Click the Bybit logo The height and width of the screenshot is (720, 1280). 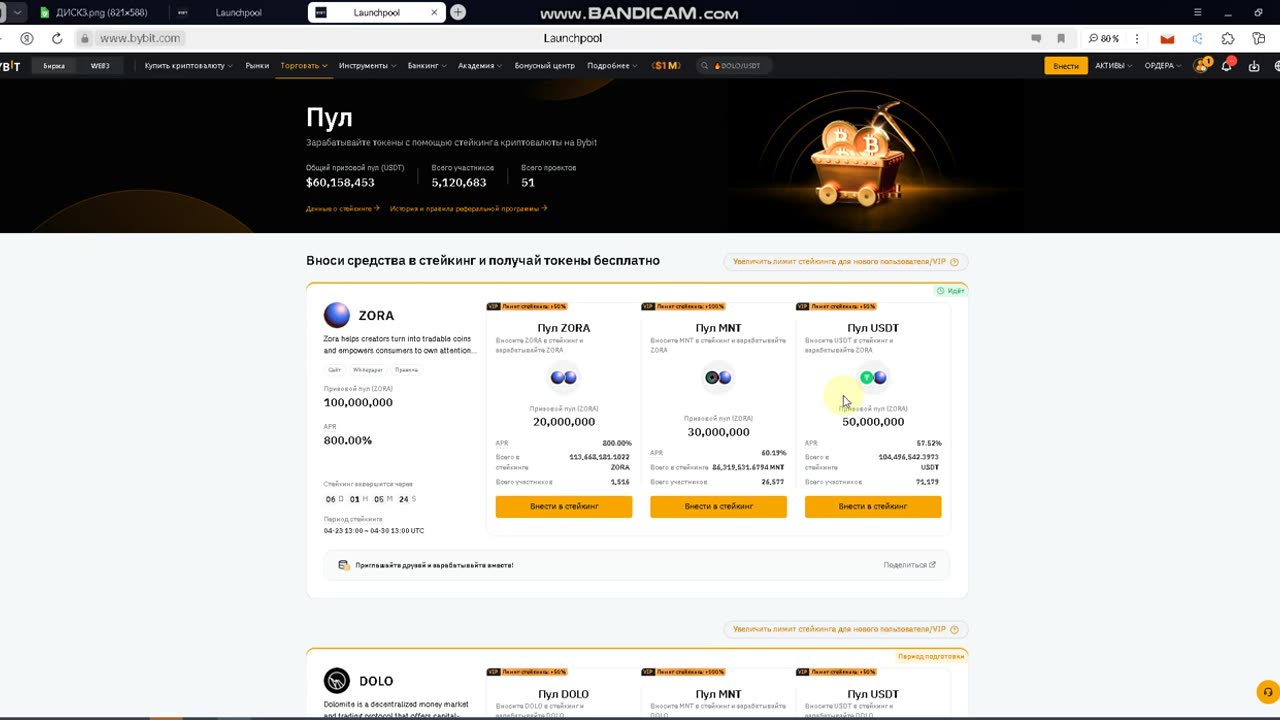coord(10,66)
